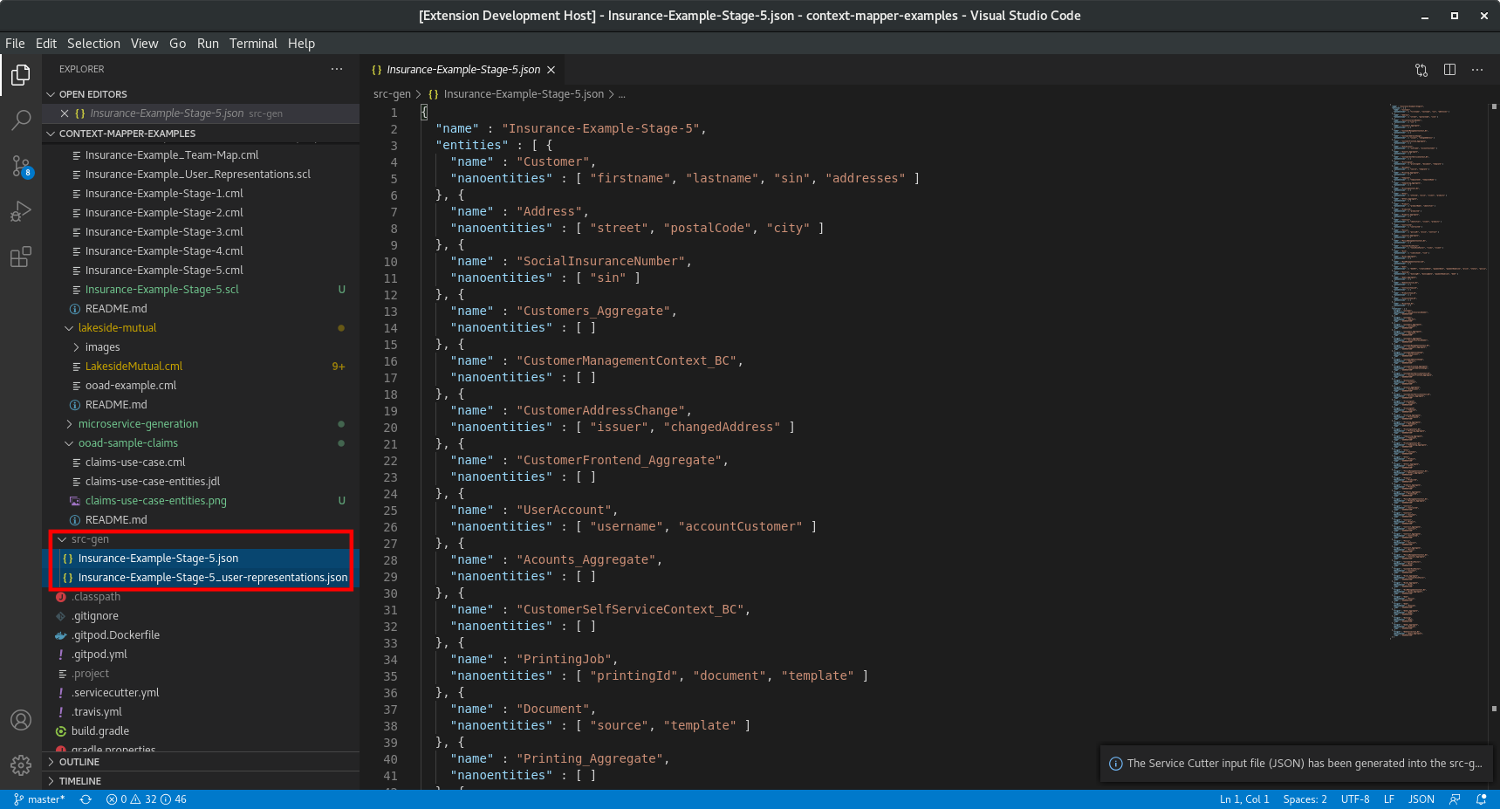Change indentation via Spaces: 2
This screenshot has width=1500, height=809.
(x=1305, y=800)
